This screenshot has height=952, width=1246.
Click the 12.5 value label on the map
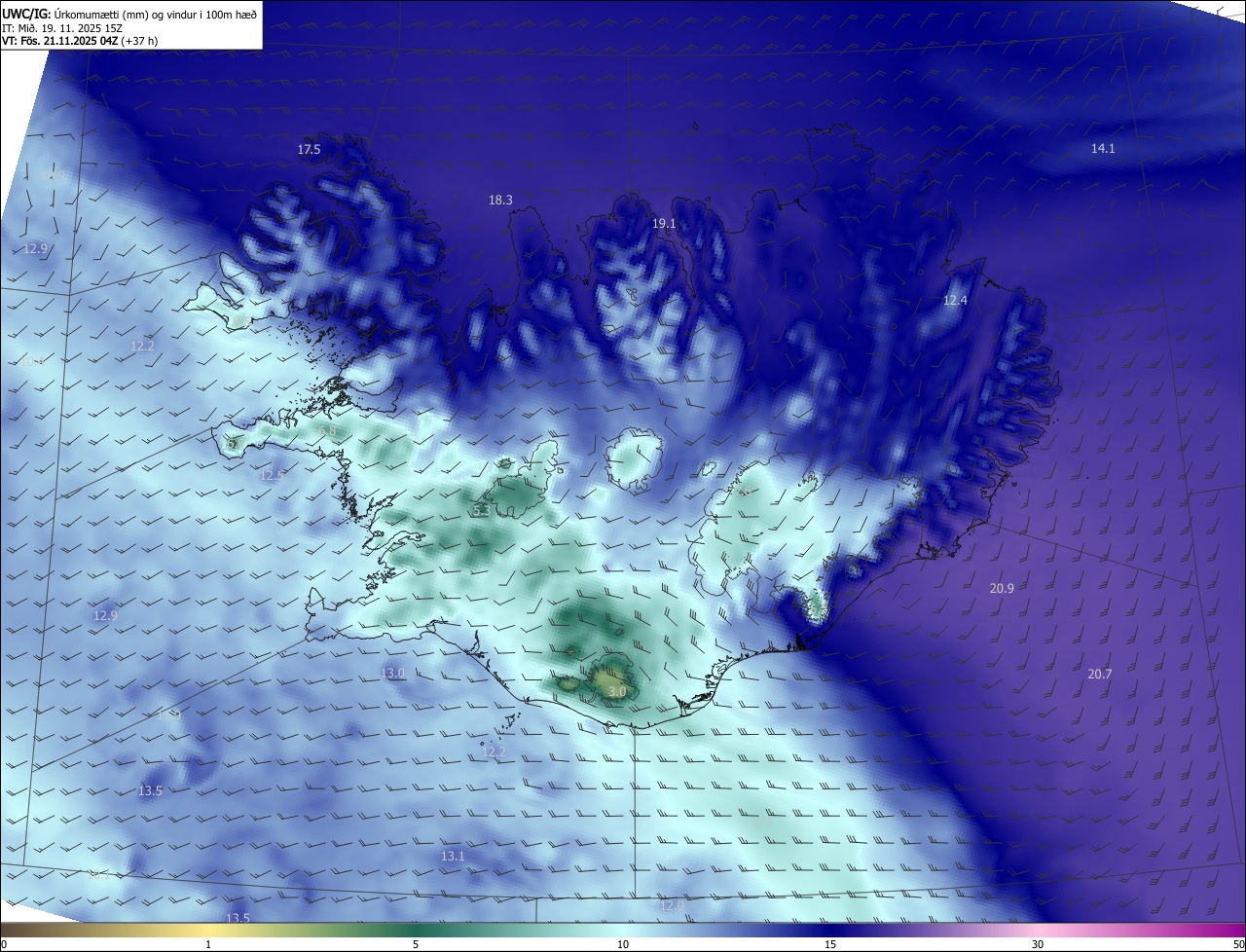pyautogui.click(x=272, y=475)
